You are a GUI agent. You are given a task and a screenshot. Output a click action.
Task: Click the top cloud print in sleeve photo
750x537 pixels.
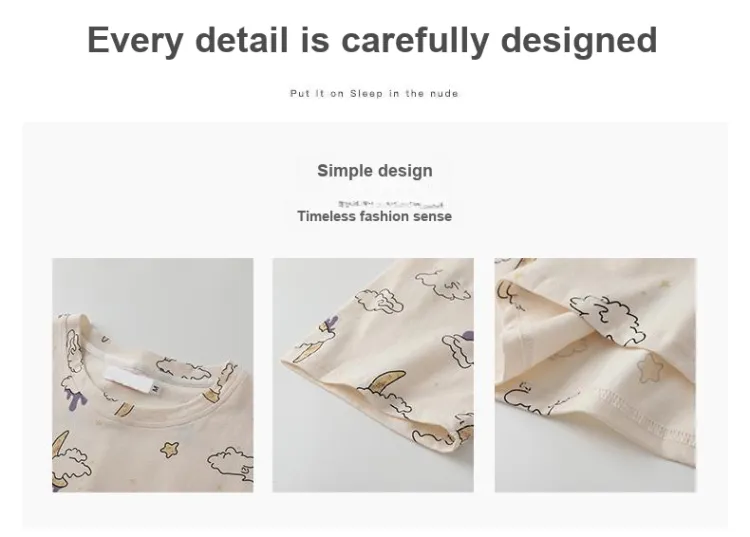(444, 283)
